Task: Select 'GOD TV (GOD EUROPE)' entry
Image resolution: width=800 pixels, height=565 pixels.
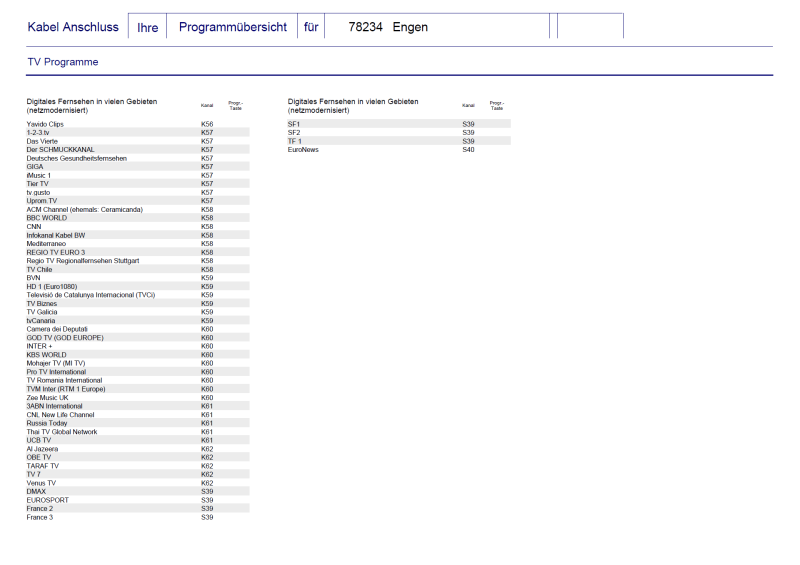Action: (x=138, y=338)
